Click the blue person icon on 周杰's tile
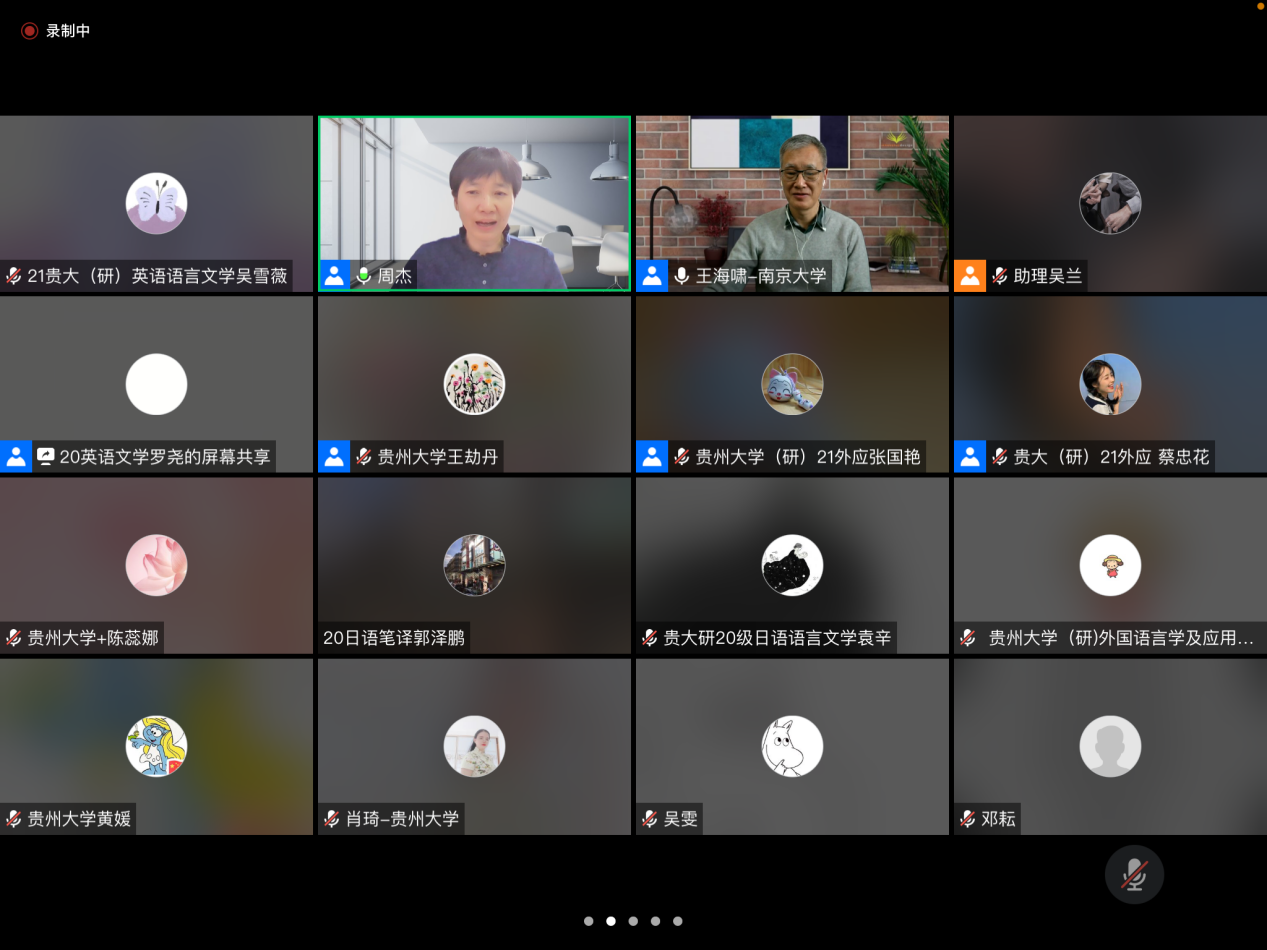The height and width of the screenshot is (950, 1267). [335, 276]
